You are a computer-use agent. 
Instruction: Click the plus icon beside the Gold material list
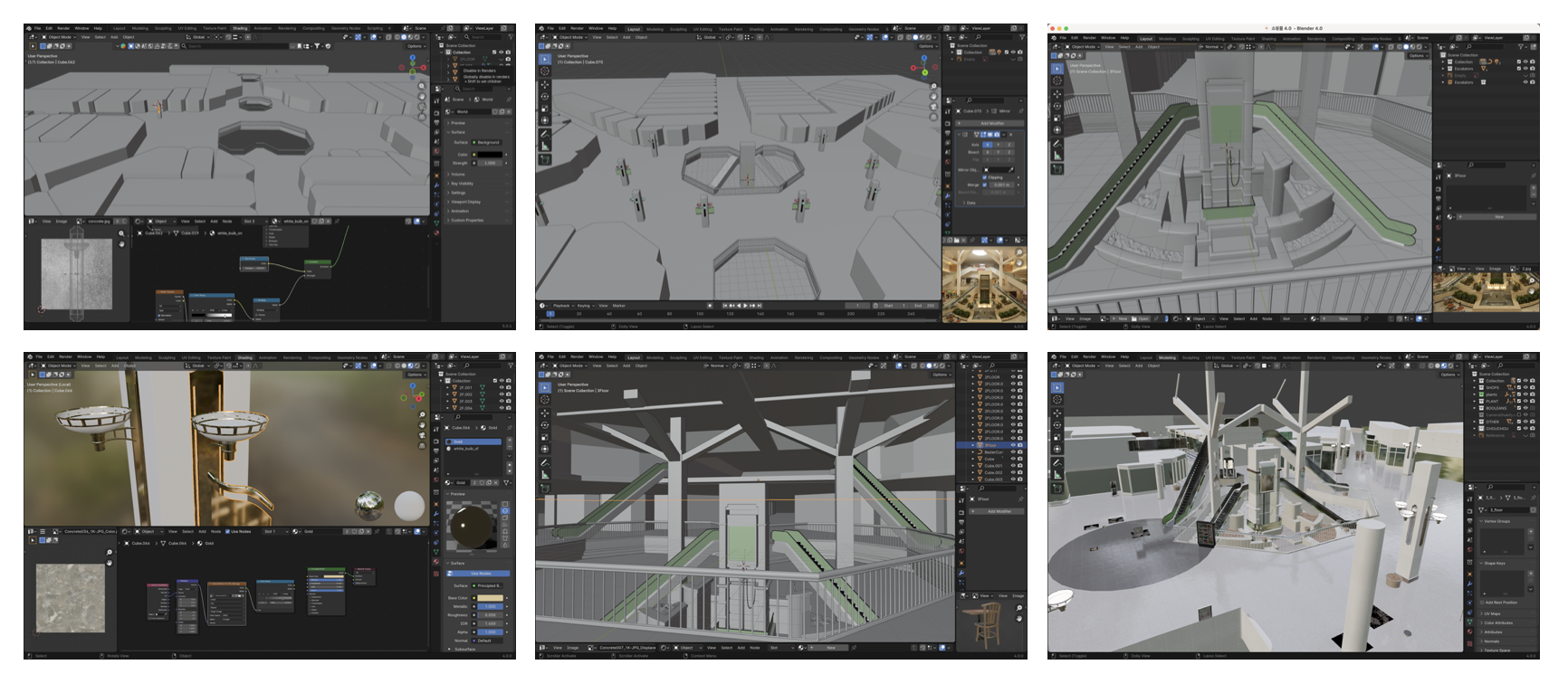(509, 441)
